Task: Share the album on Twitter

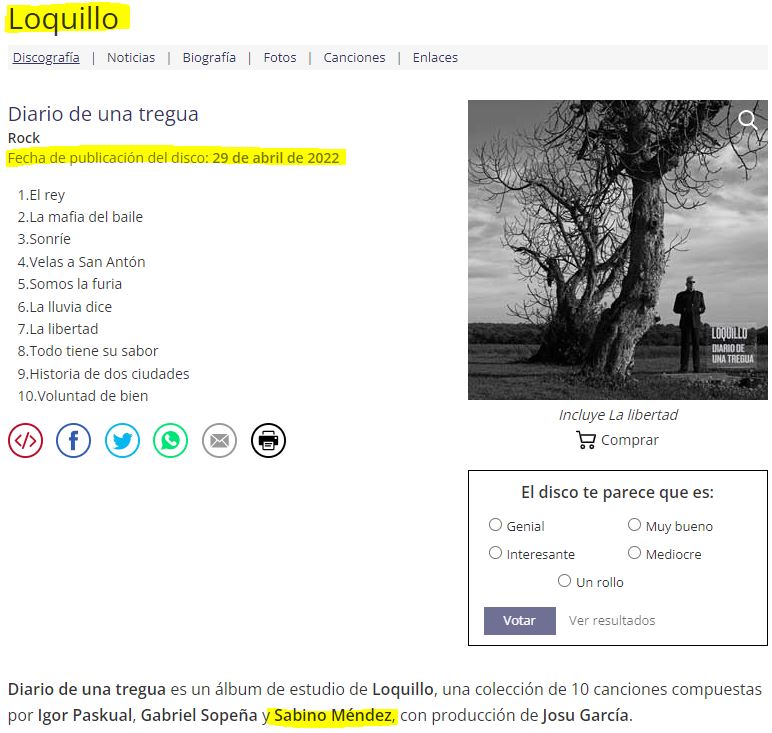Action: (122, 440)
